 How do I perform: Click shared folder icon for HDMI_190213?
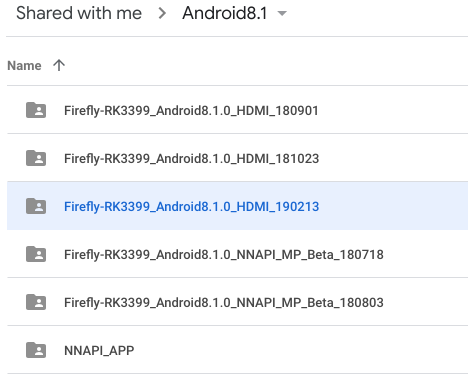pyautogui.click(x=36, y=206)
